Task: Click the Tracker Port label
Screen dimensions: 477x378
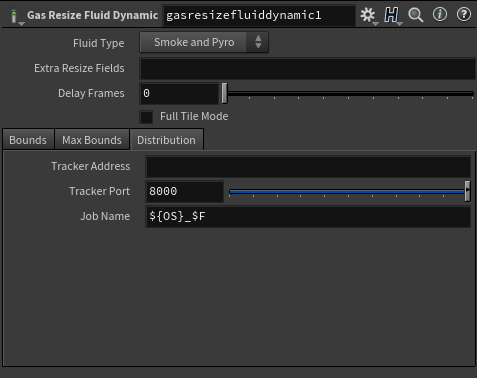Action: point(99,191)
